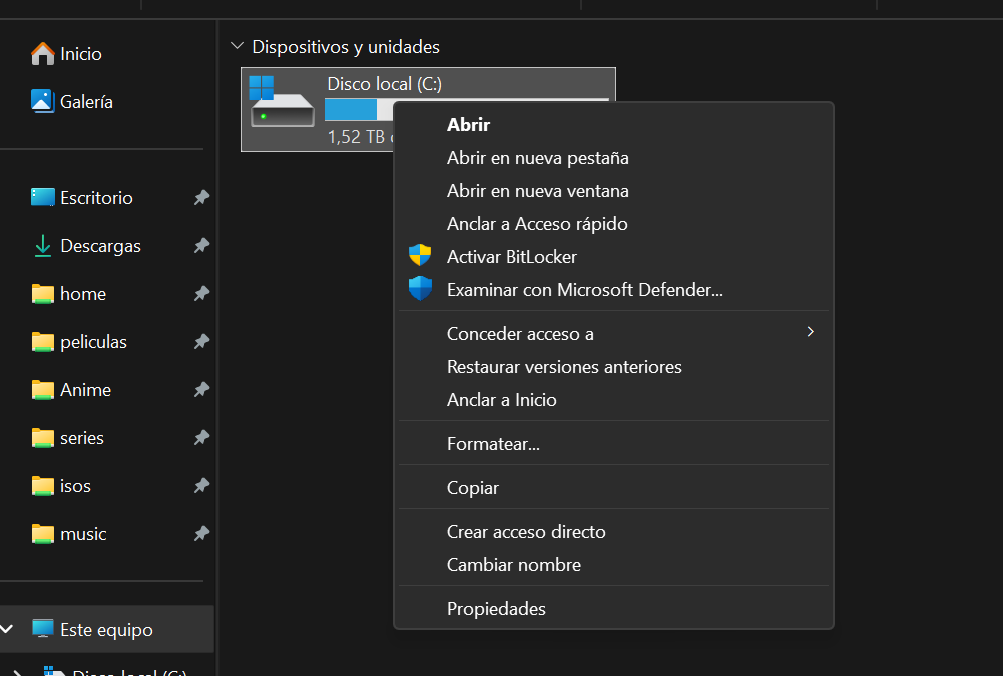Go to Descargas quick access entry

pyautogui.click(x=100, y=246)
